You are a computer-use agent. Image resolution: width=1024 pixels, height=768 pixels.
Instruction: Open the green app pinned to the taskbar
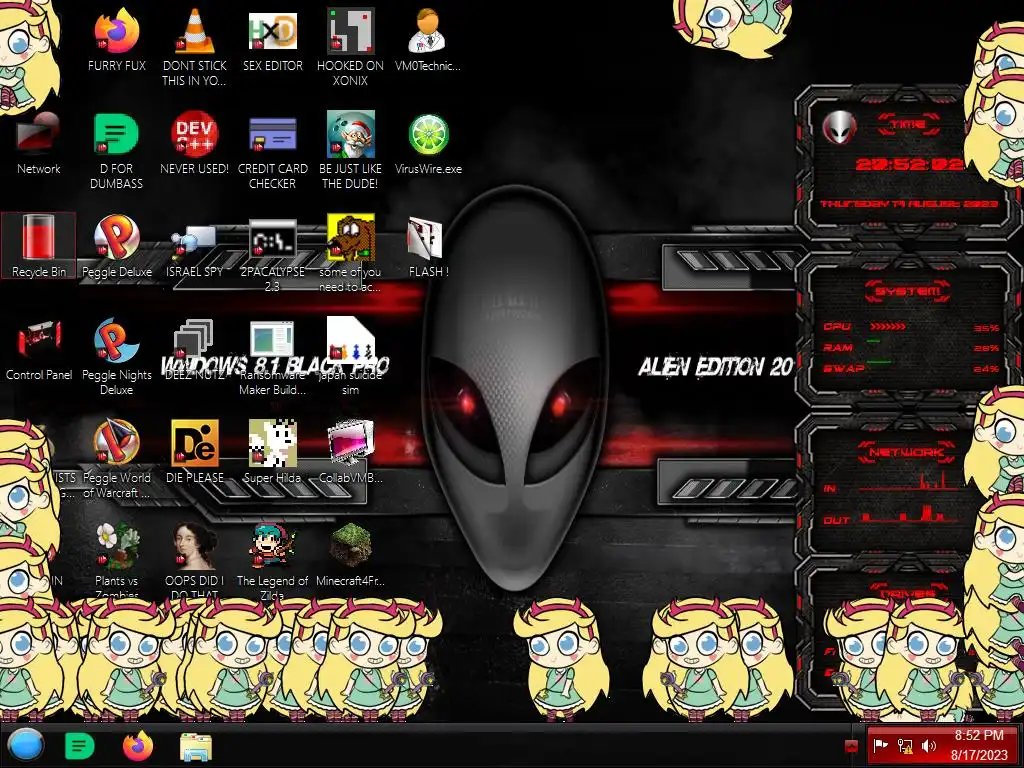click(x=80, y=746)
